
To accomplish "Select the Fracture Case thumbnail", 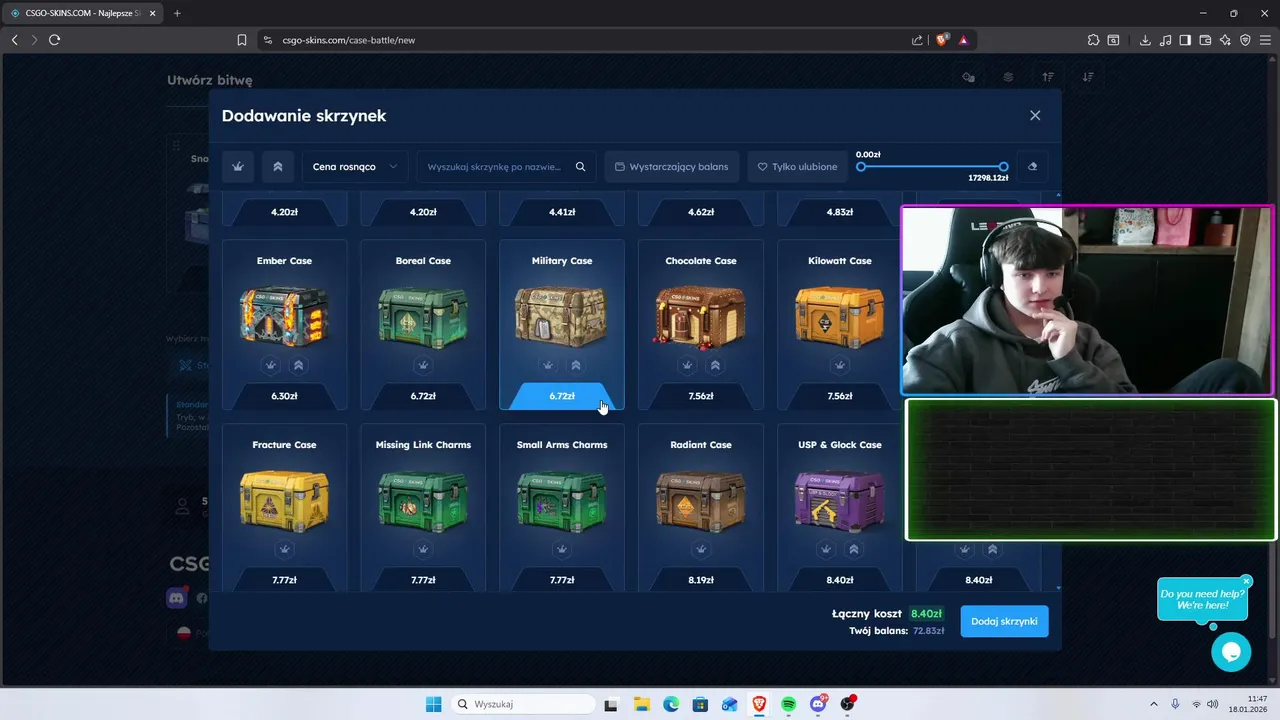I will [284, 500].
